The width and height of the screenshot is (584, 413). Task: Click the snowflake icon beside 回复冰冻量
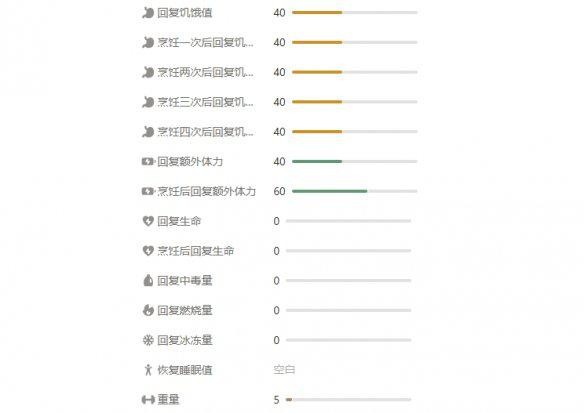148,340
